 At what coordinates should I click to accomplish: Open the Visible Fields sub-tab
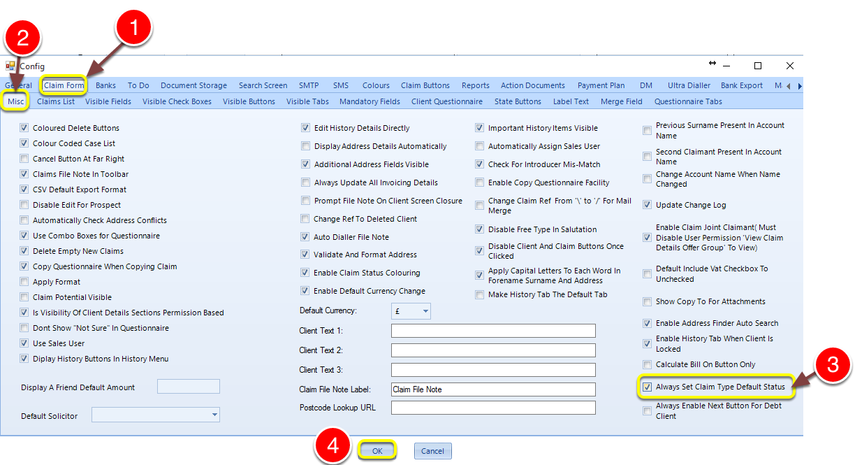pyautogui.click(x=108, y=101)
